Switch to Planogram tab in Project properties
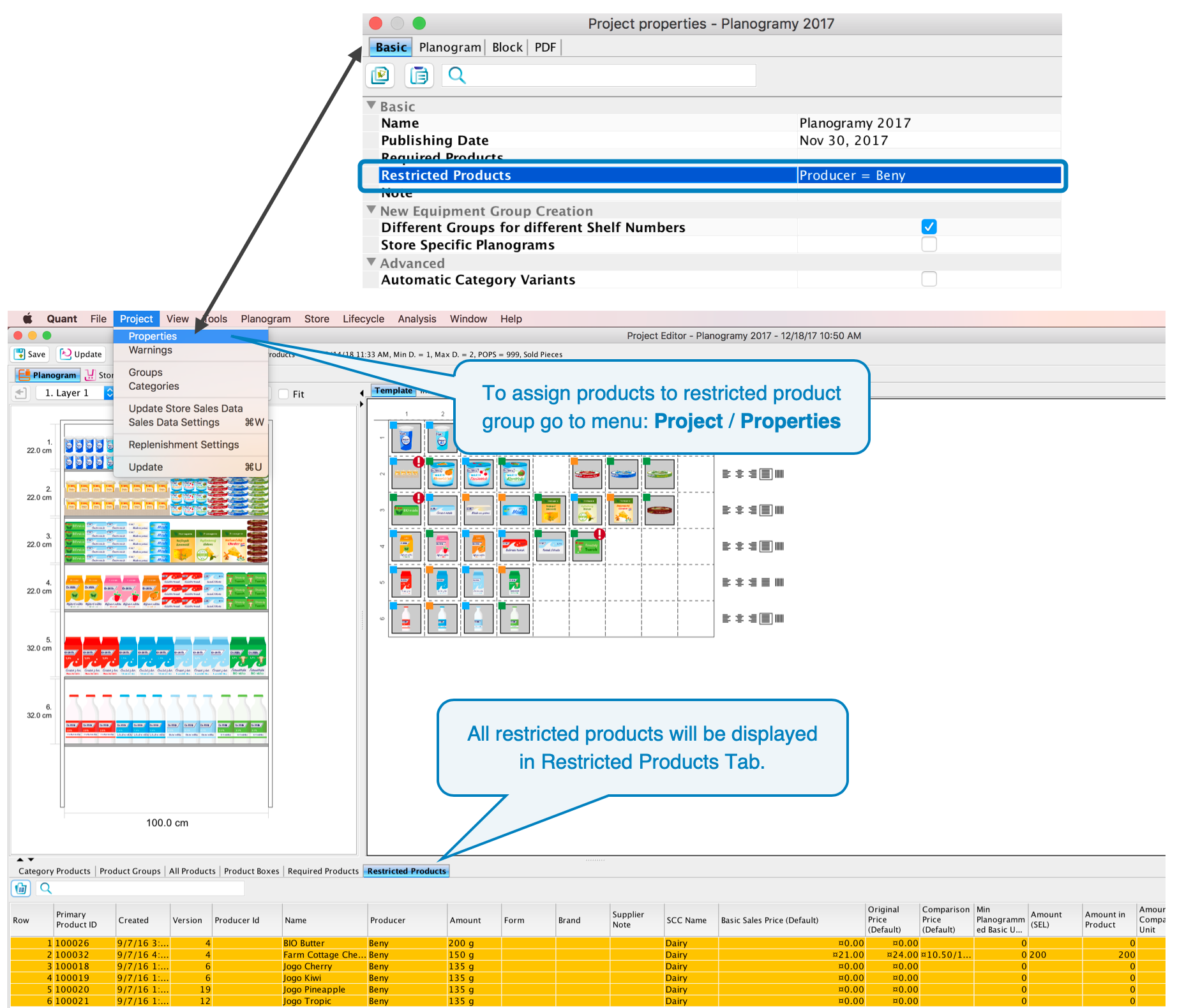This screenshot has width=1177, height=1008. pyautogui.click(x=450, y=47)
